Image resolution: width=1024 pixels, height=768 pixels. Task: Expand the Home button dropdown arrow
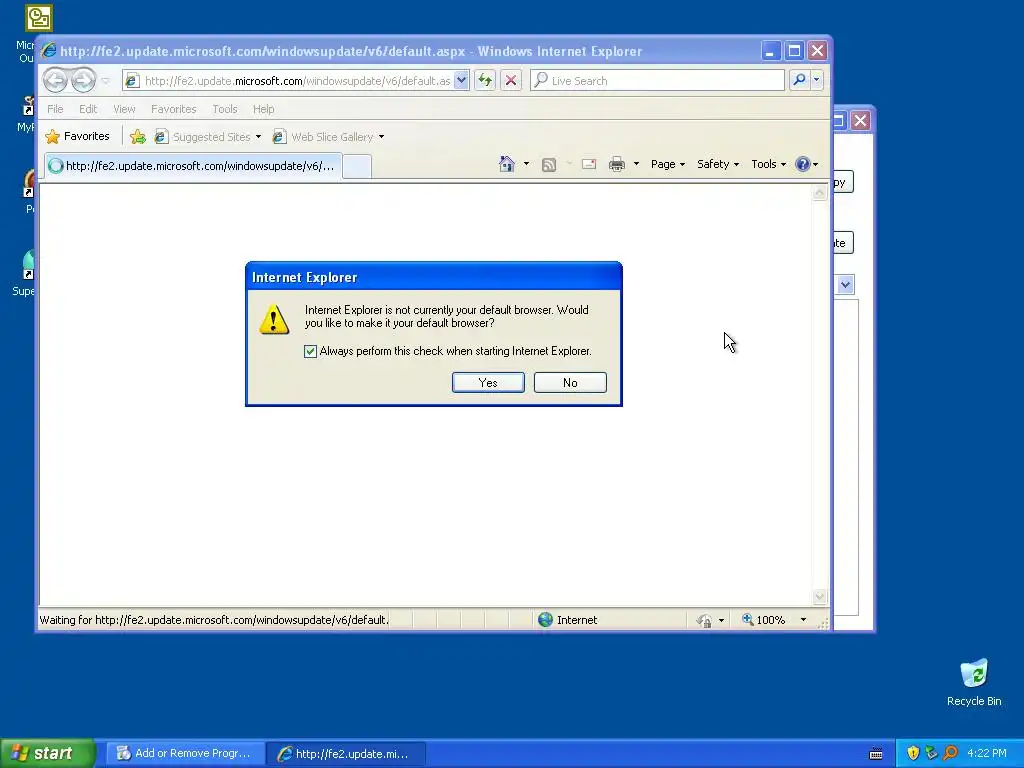[x=526, y=164]
